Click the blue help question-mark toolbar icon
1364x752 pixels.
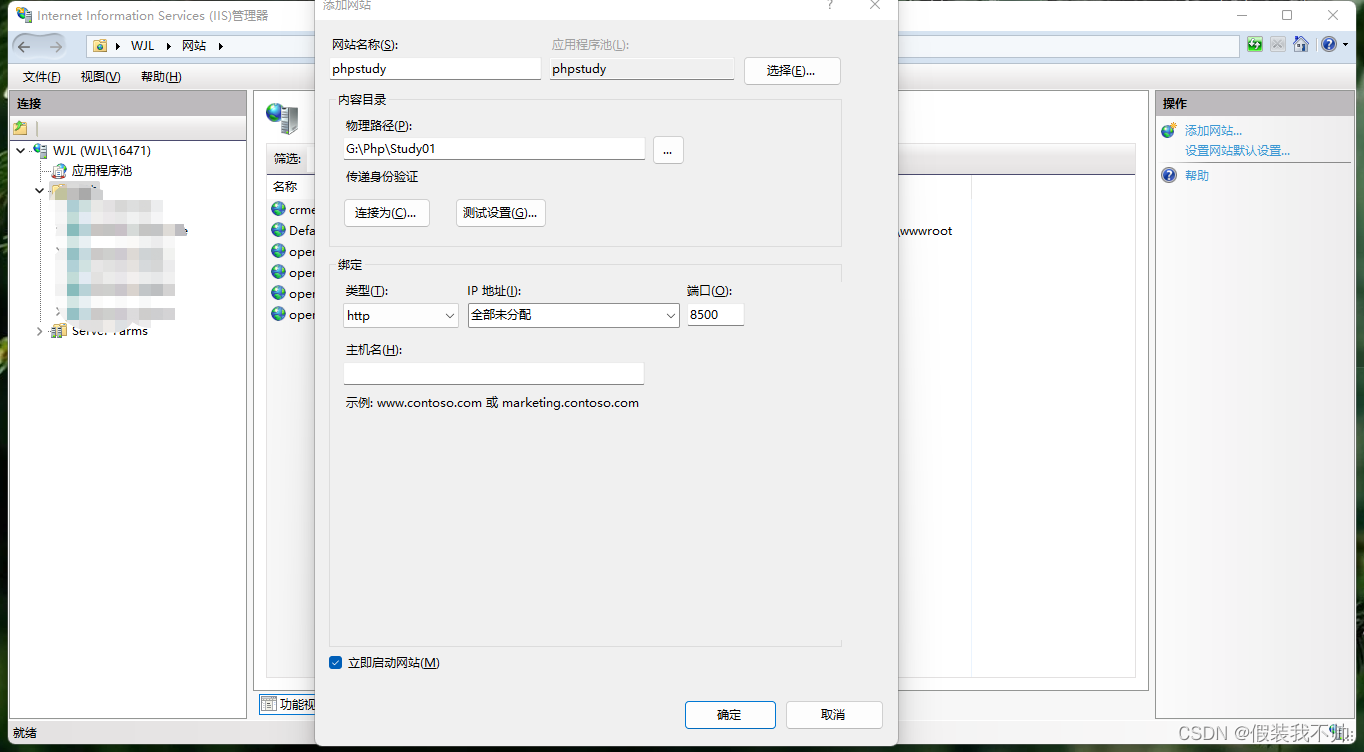[1328, 45]
